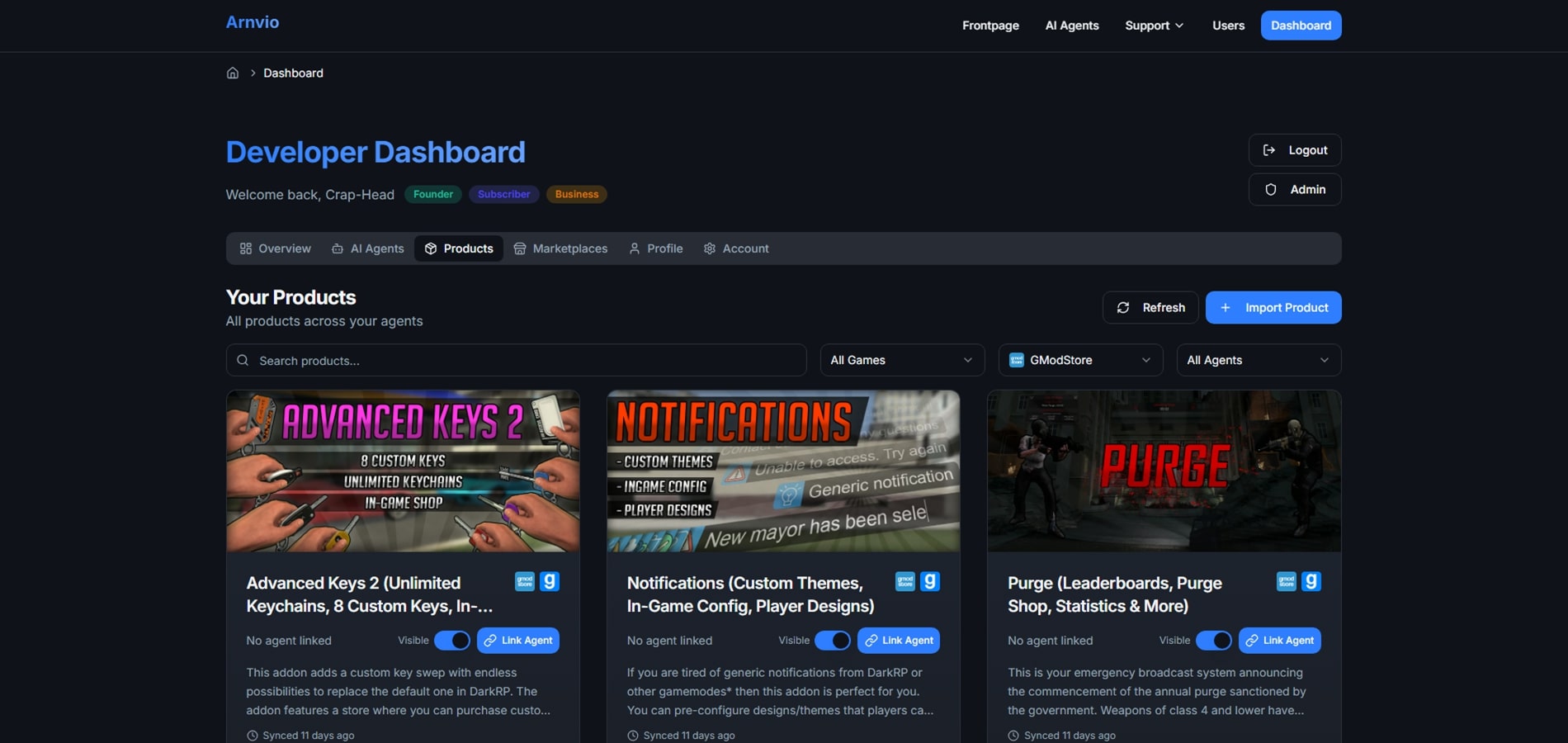Open the Admin panel button
This screenshot has height=743, width=1568.
click(x=1295, y=189)
